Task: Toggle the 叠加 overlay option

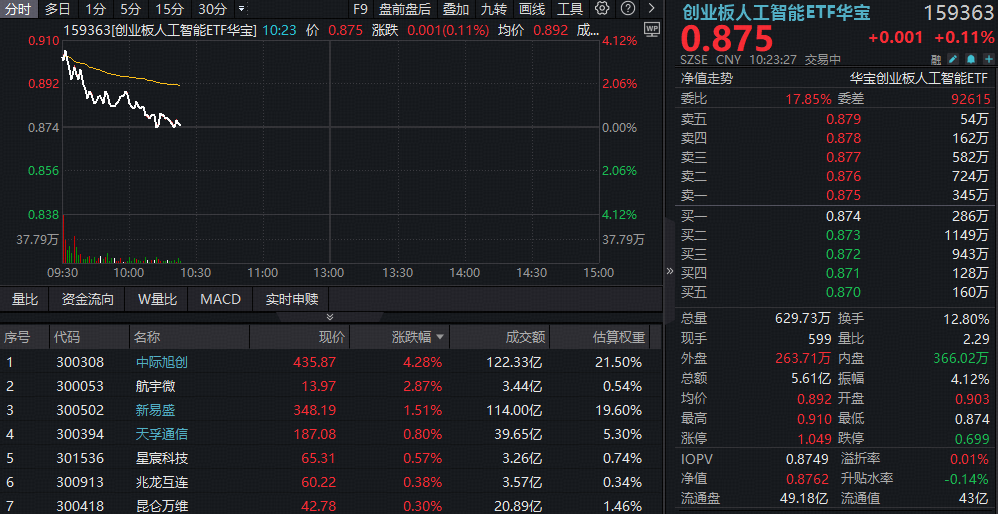Action: point(456,9)
